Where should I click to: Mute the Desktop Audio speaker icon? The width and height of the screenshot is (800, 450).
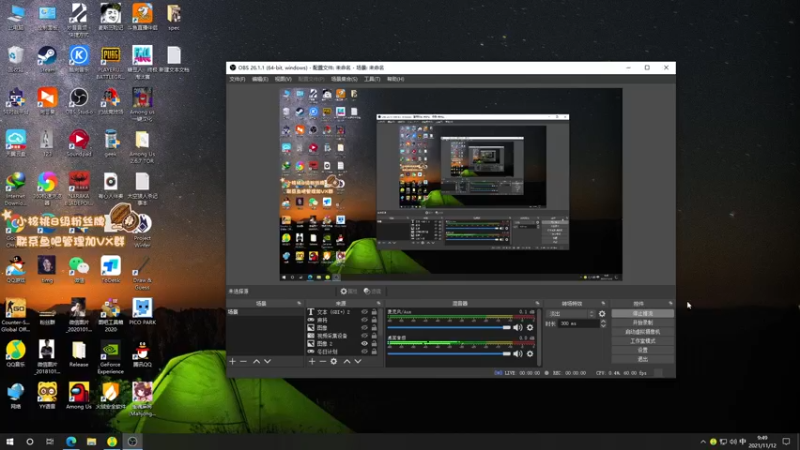point(518,354)
